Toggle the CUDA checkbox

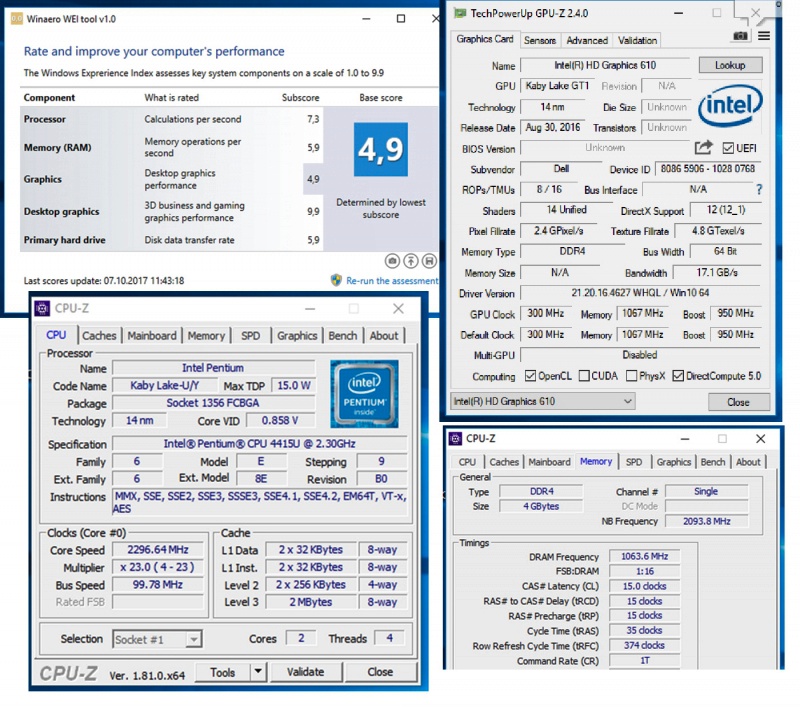584,376
